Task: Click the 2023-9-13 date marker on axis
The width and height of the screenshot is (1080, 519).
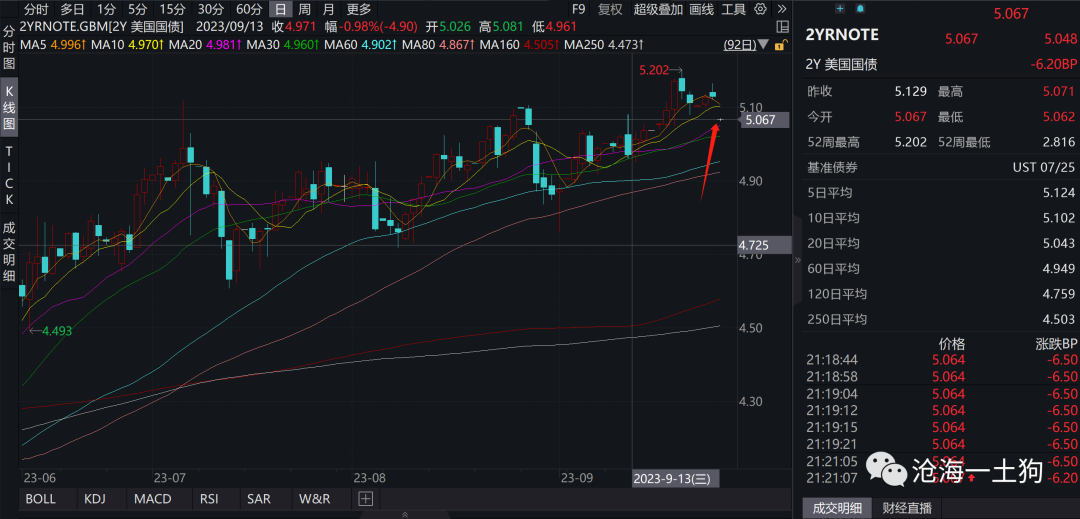Action: (670, 479)
